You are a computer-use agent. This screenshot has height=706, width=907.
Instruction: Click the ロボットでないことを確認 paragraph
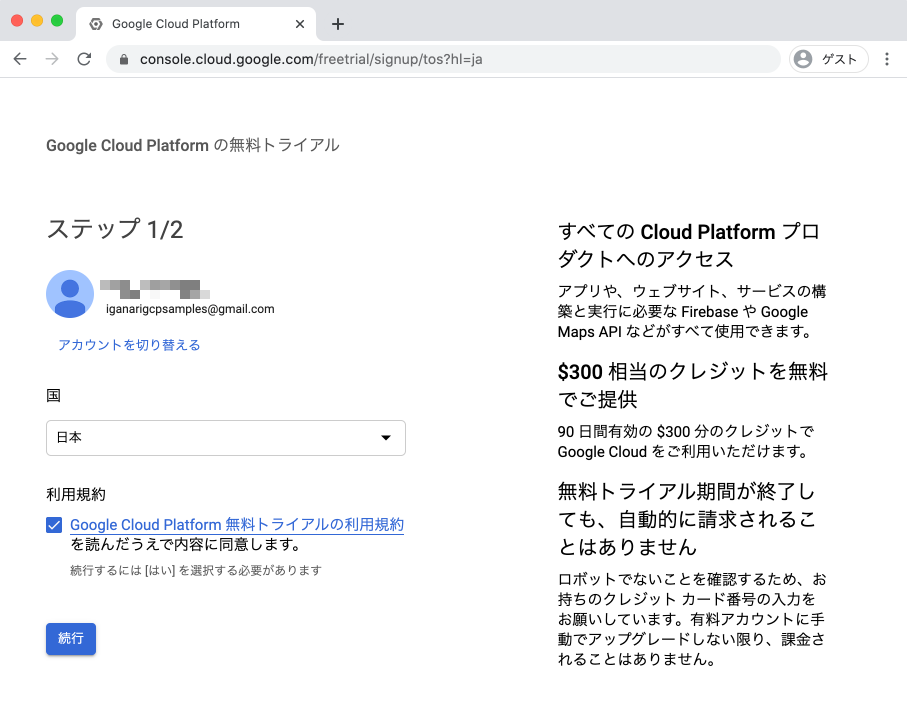pos(692,619)
